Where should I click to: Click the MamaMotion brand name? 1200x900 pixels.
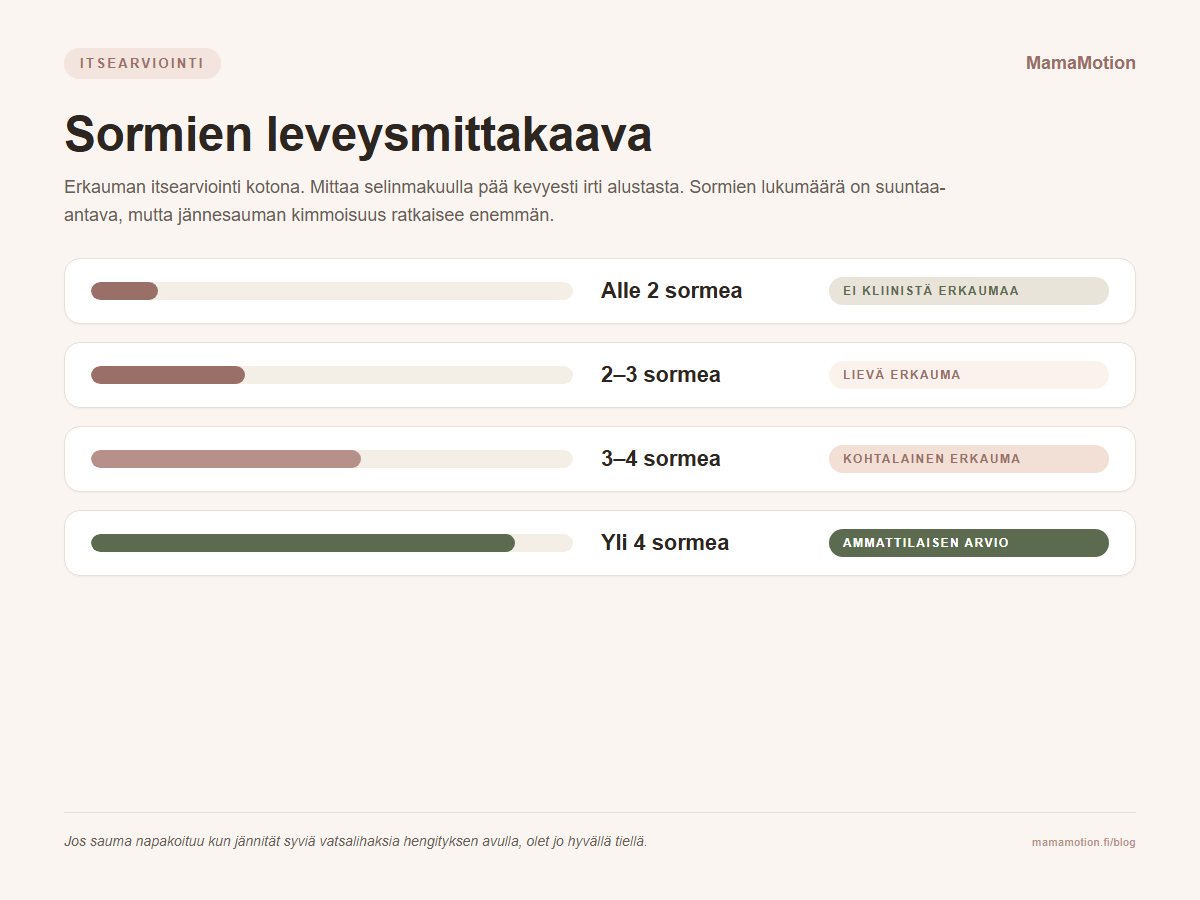[x=1080, y=63]
